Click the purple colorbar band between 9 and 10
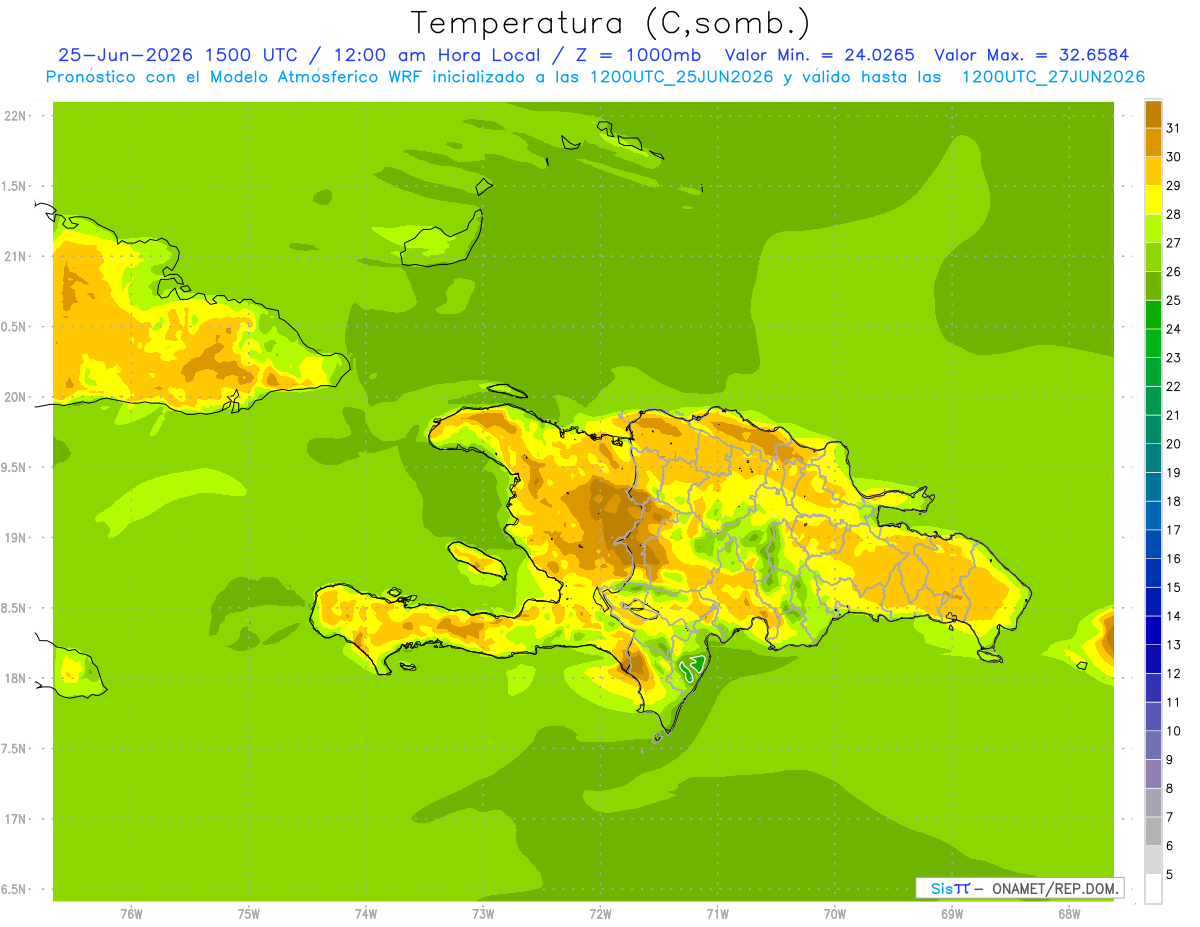 coord(1153,746)
